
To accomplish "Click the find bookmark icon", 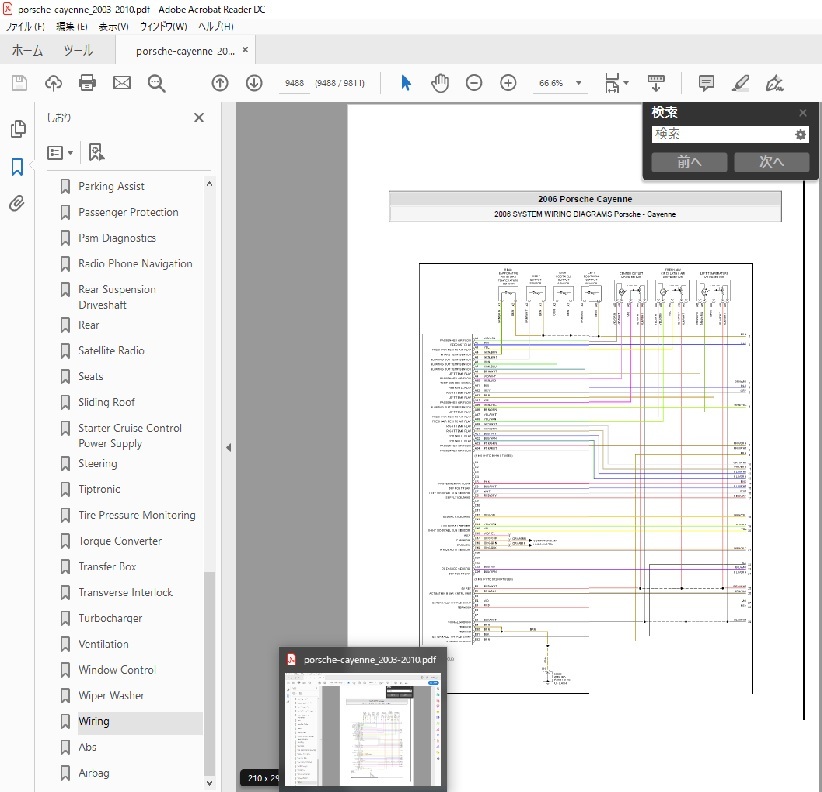I will tap(96, 153).
